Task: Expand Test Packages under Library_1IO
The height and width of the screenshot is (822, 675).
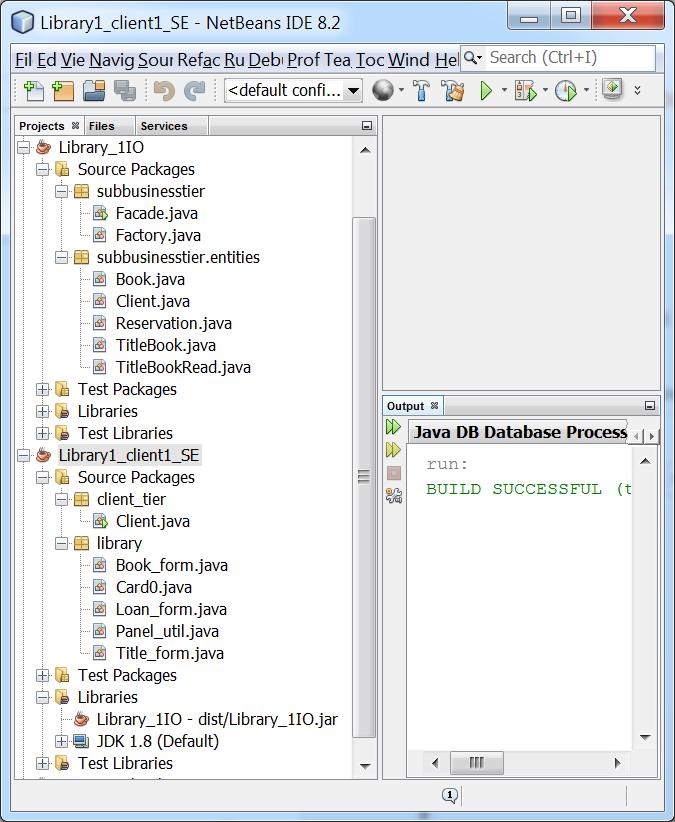Action: tap(42, 390)
